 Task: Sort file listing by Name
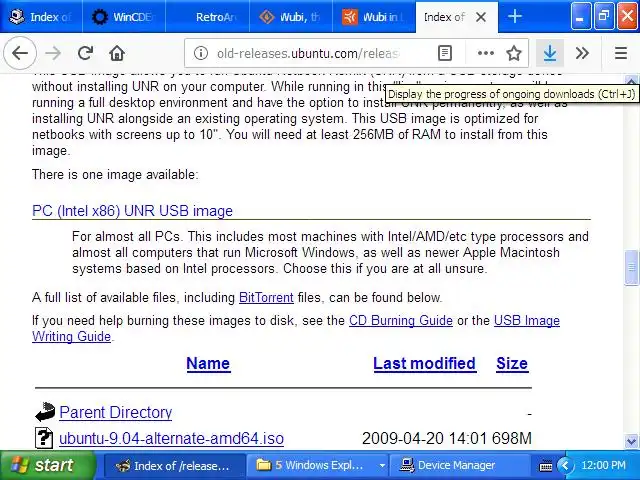click(x=208, y=363)
